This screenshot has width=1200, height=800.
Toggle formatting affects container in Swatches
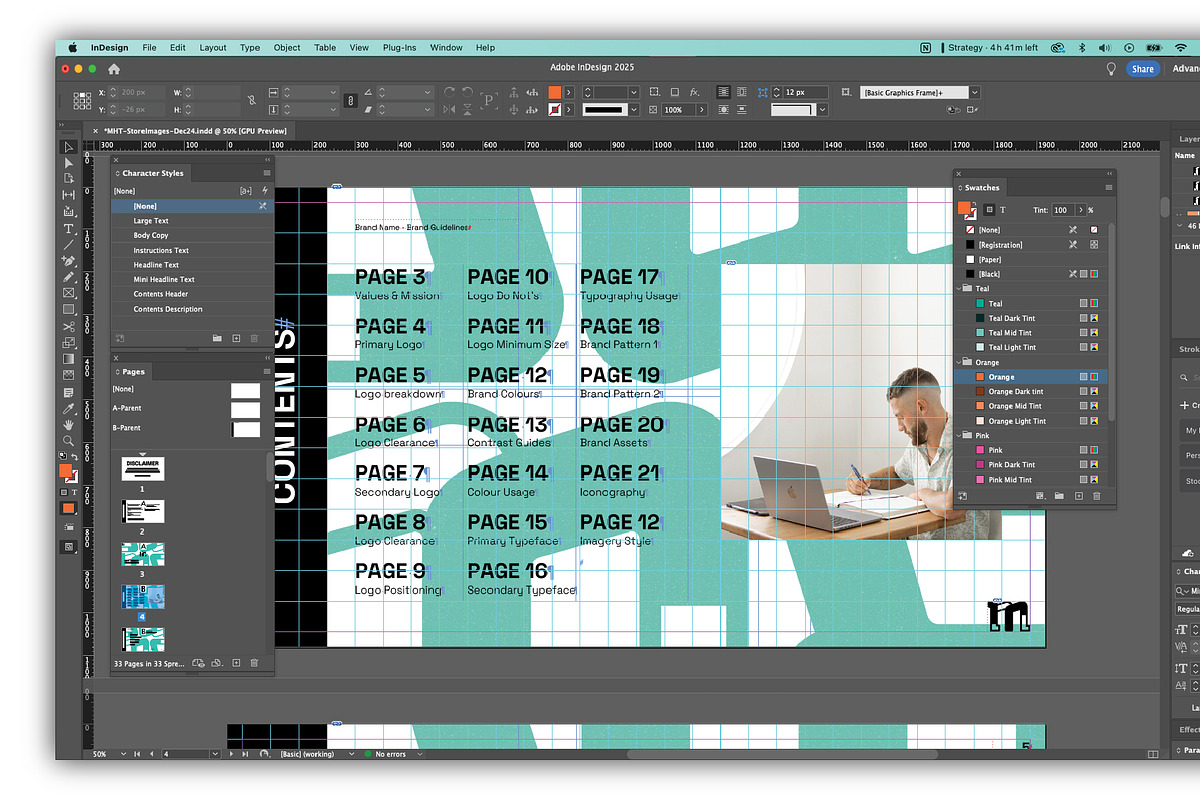point(989,210)
